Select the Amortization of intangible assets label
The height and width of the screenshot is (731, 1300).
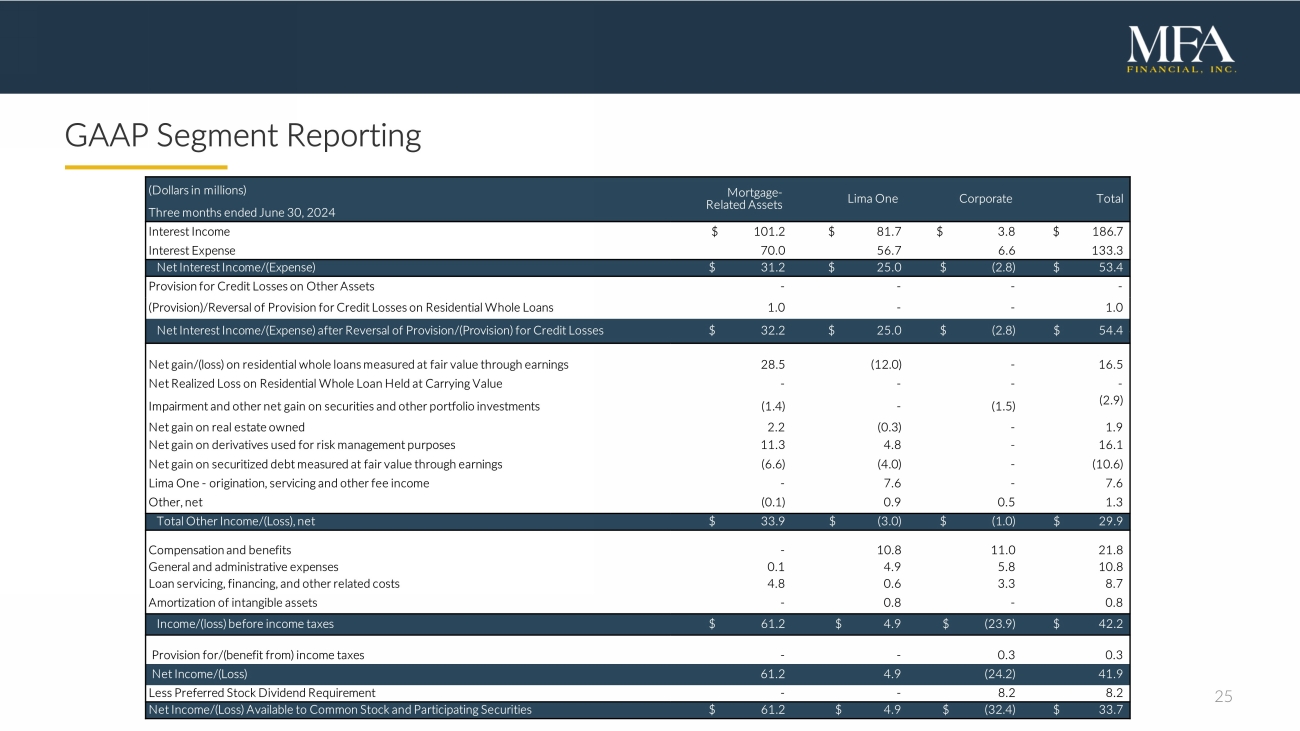(232, 602)
